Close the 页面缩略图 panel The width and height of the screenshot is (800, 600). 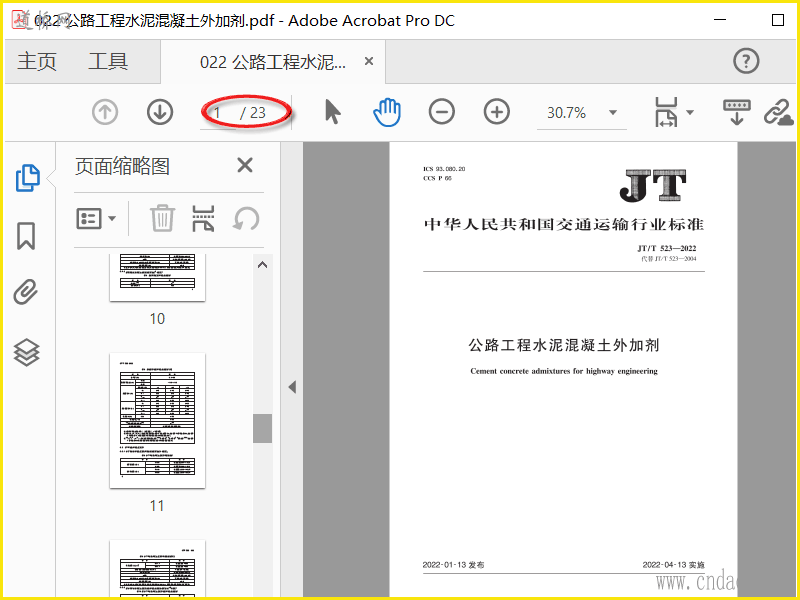(x=245, y=165)
